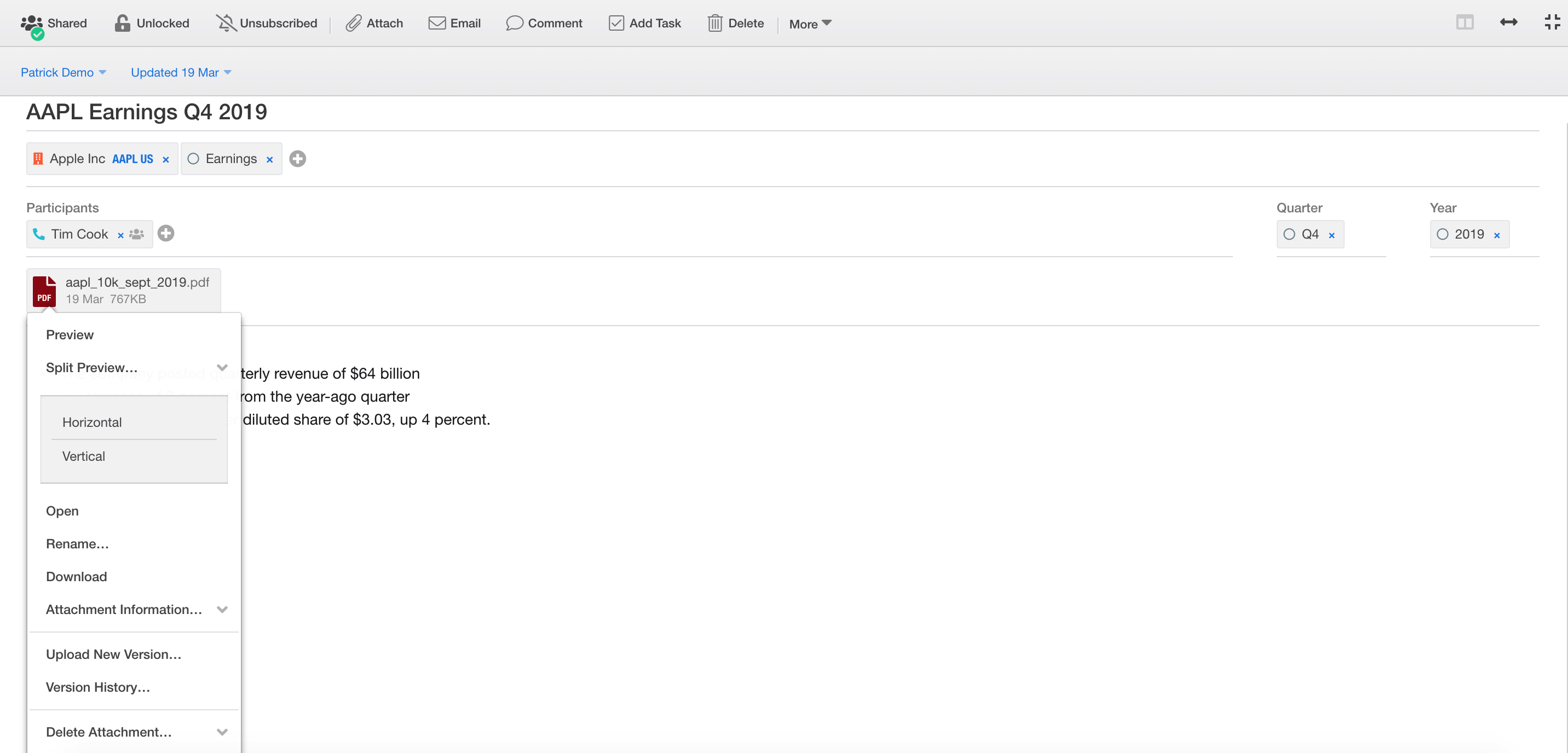Choose Download from the attachment menu
1568x753 pixels.
pos(76,577)
